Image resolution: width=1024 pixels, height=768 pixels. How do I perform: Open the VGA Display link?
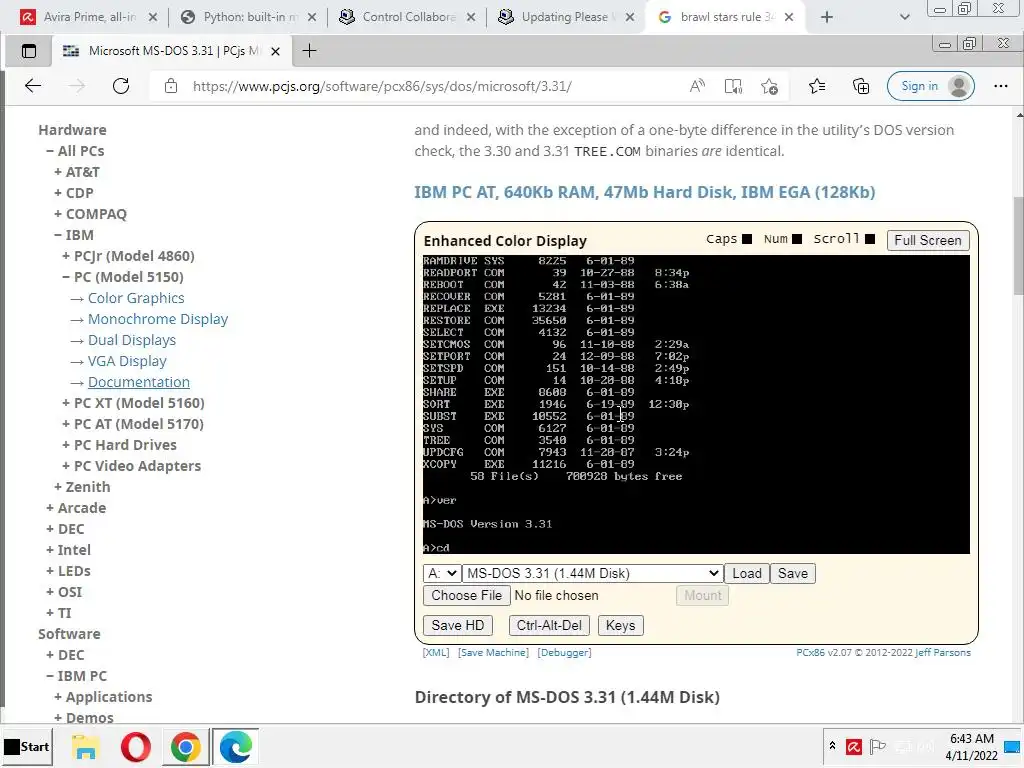[x=127, y=360]
